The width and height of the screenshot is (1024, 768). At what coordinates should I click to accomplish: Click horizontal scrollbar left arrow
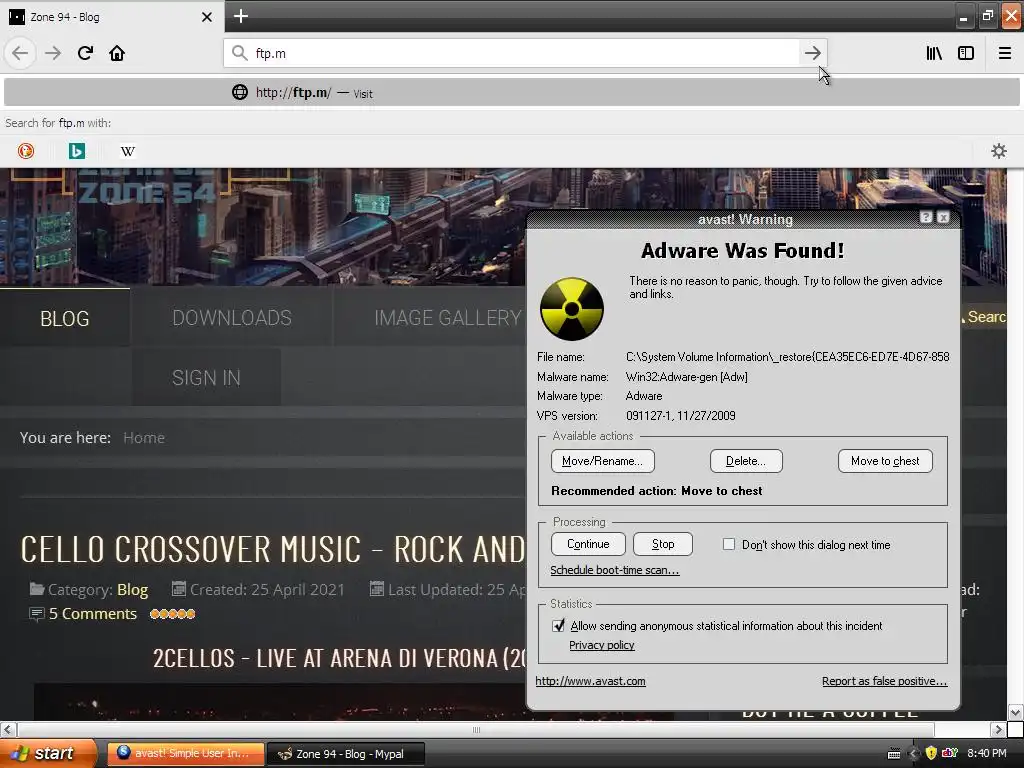coord(8,729)
